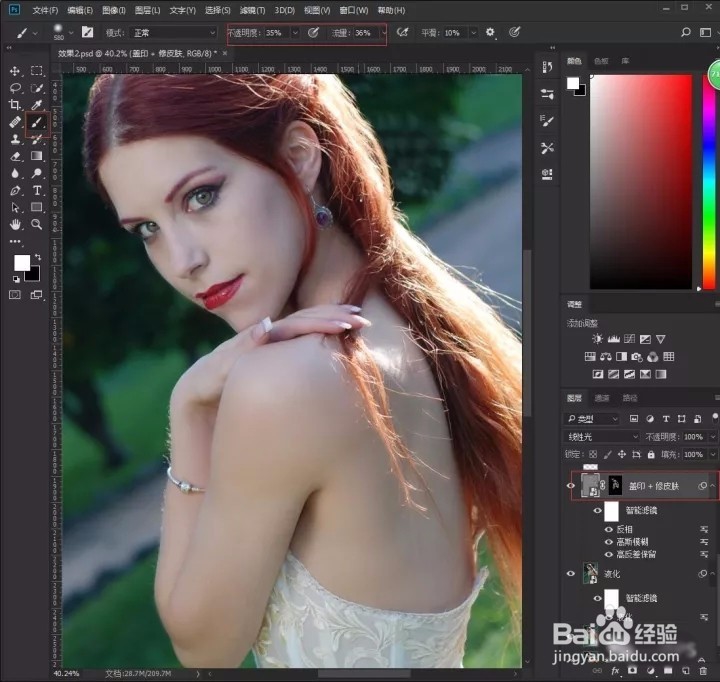Open smoothing 10% dropdown
Screen dimensions: 720x682
click(x=473, y=33)
